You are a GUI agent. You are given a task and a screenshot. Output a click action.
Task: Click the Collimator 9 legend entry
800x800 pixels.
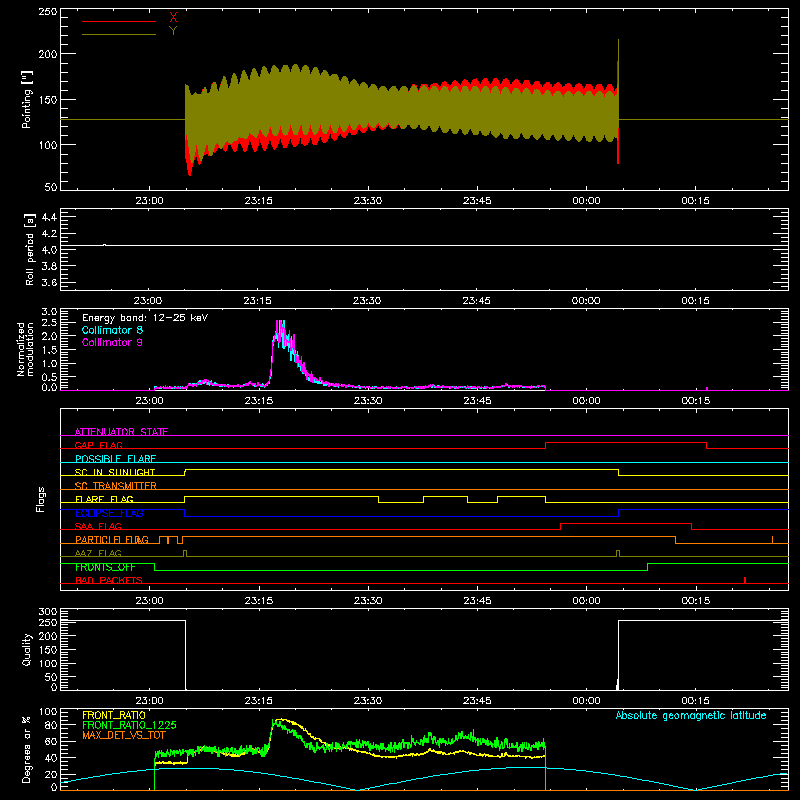(x=112, y=342)
